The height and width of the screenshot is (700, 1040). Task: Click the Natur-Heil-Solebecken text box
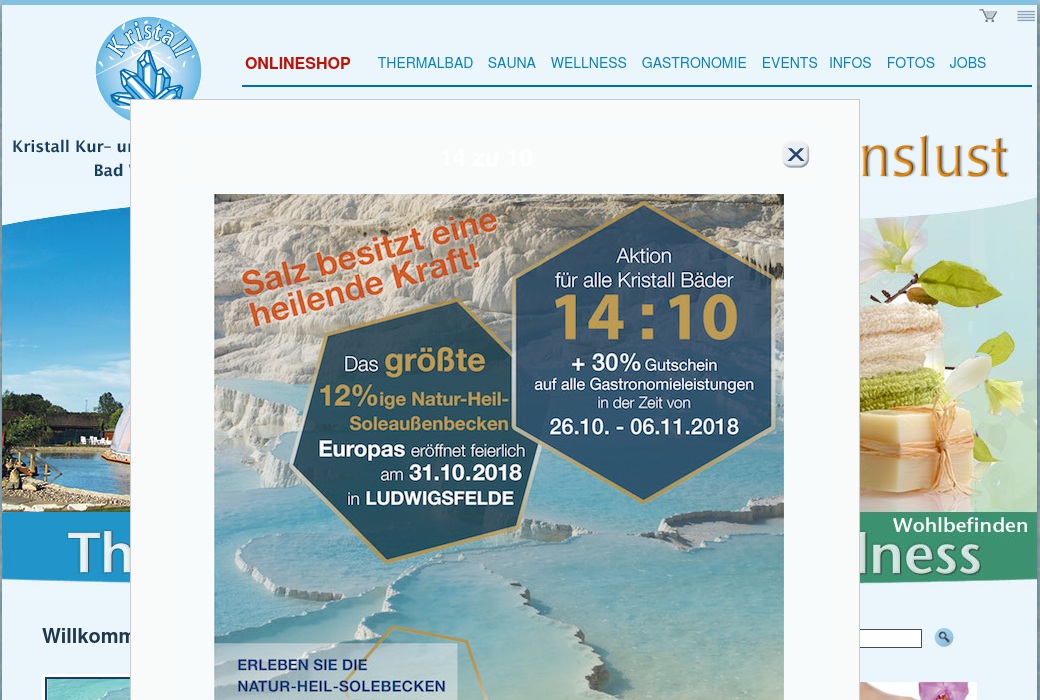(336, 670)
